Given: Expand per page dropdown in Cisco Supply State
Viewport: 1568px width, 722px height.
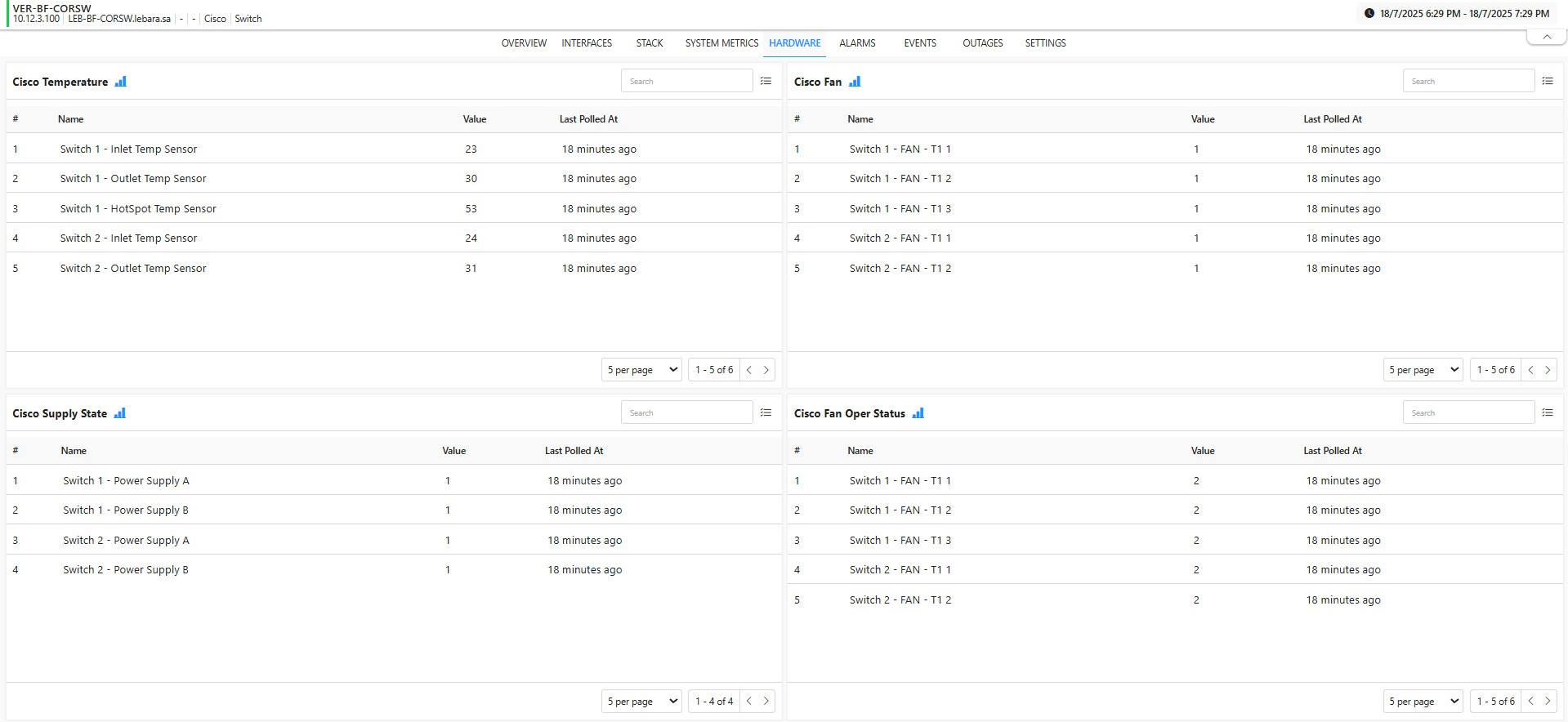Looking at the screenshot, I should click(x=641, y=701).
